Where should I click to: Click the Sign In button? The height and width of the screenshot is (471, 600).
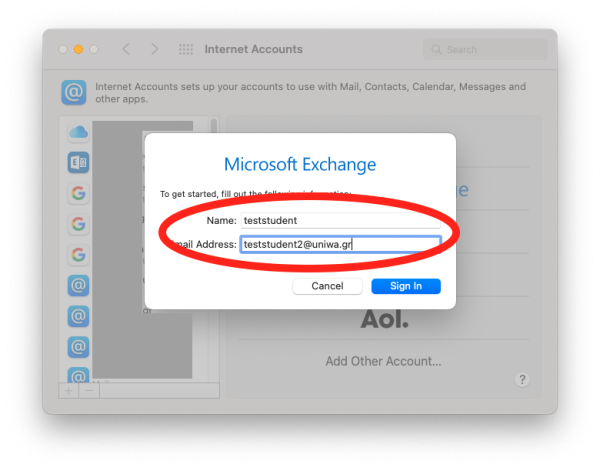pos(406,286)
